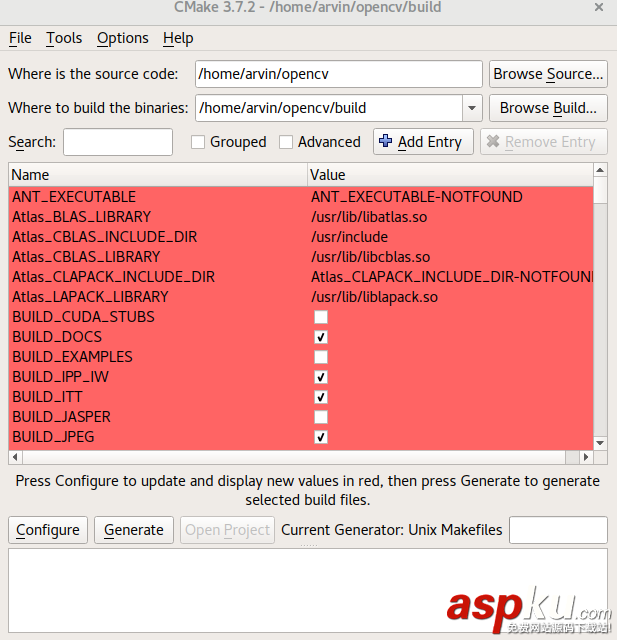617x640 pixels.
Task: Click the X icon on Remove Entry
Action: tap(493, 141)
